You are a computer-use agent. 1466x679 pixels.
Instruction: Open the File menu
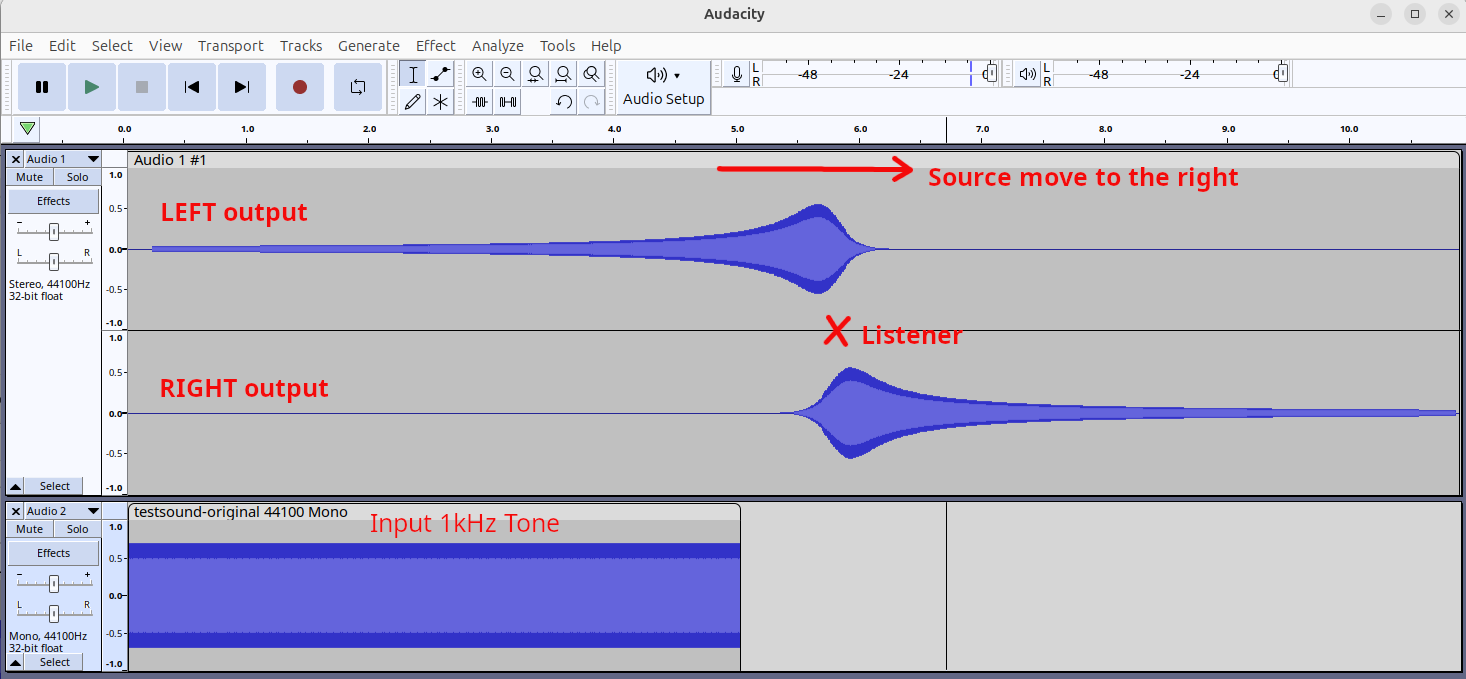tap(21, 45)
